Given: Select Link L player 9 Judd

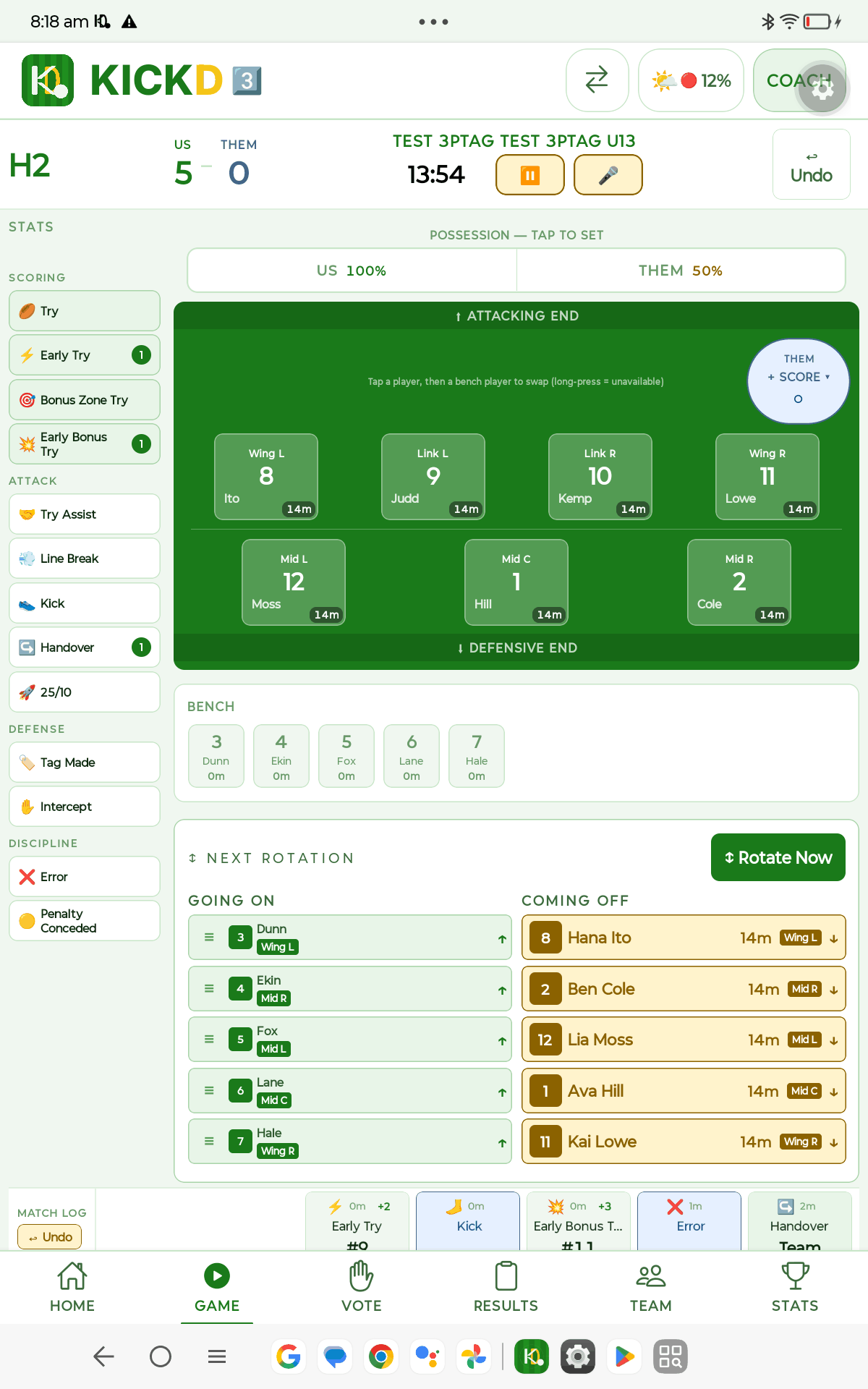Looking at the screenshot, I should coord(433,477).
